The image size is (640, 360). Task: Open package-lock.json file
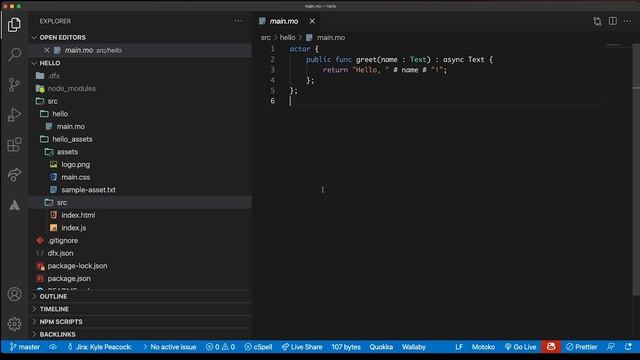click(x=141, y=266)
